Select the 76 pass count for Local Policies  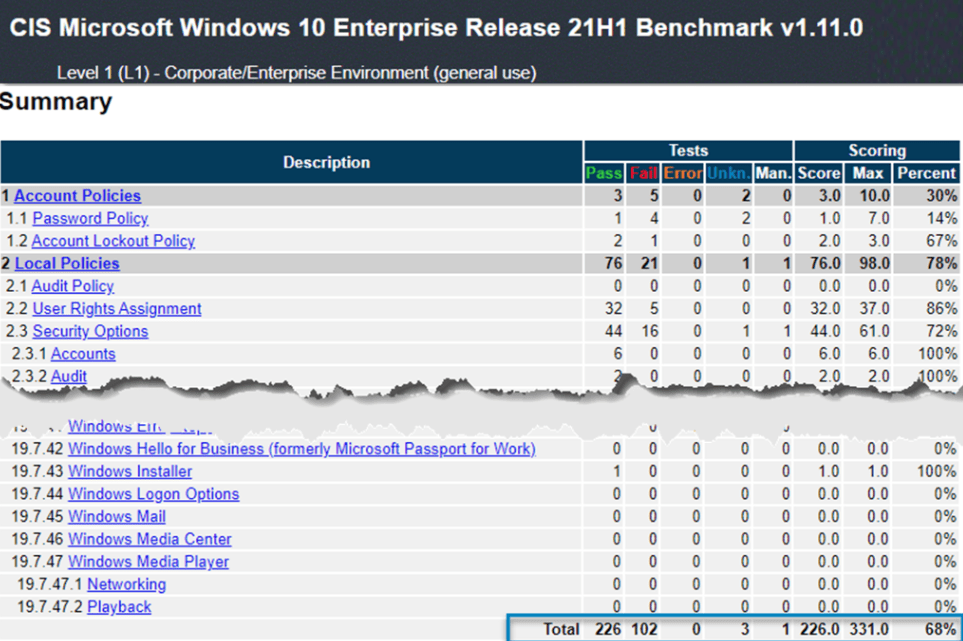click(x=613, y=263)
